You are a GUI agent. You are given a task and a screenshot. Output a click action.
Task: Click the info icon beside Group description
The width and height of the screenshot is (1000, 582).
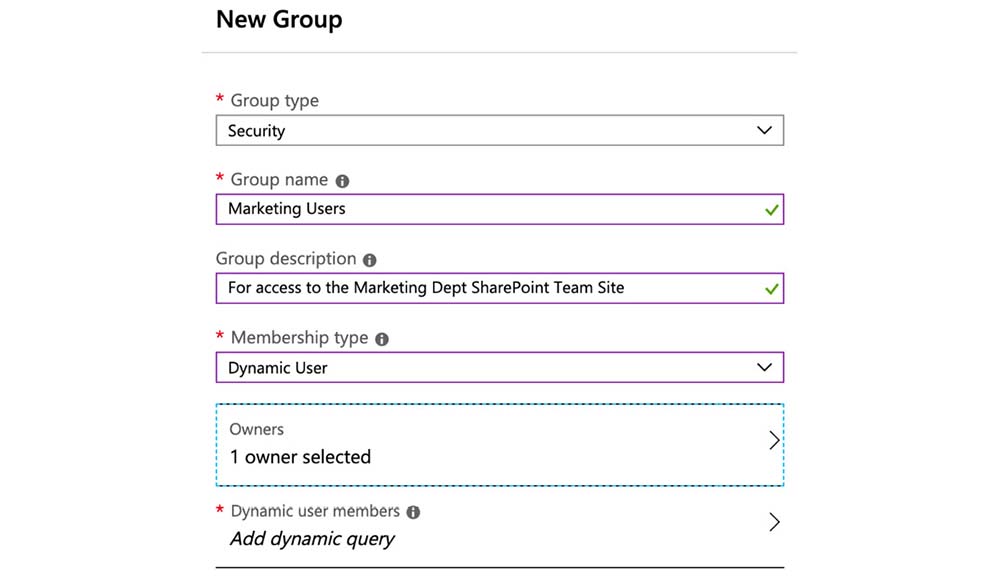pos(370,260)
